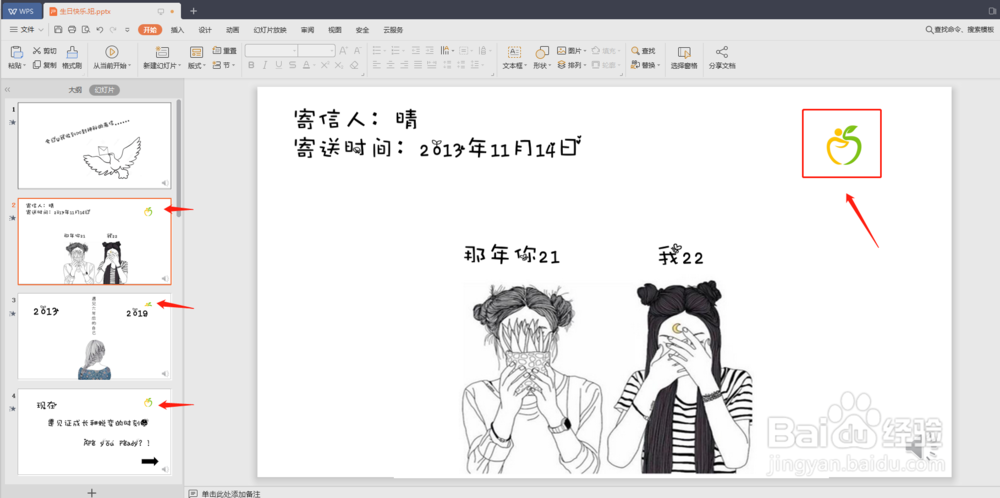Screen dimensions: 1000x498
Task: Open the 文件 File menu
Action: click(27, 30)
